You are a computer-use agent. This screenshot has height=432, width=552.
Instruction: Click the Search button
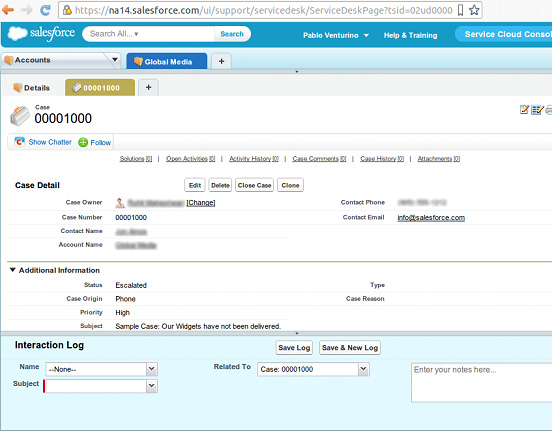[x=232, y=34]
